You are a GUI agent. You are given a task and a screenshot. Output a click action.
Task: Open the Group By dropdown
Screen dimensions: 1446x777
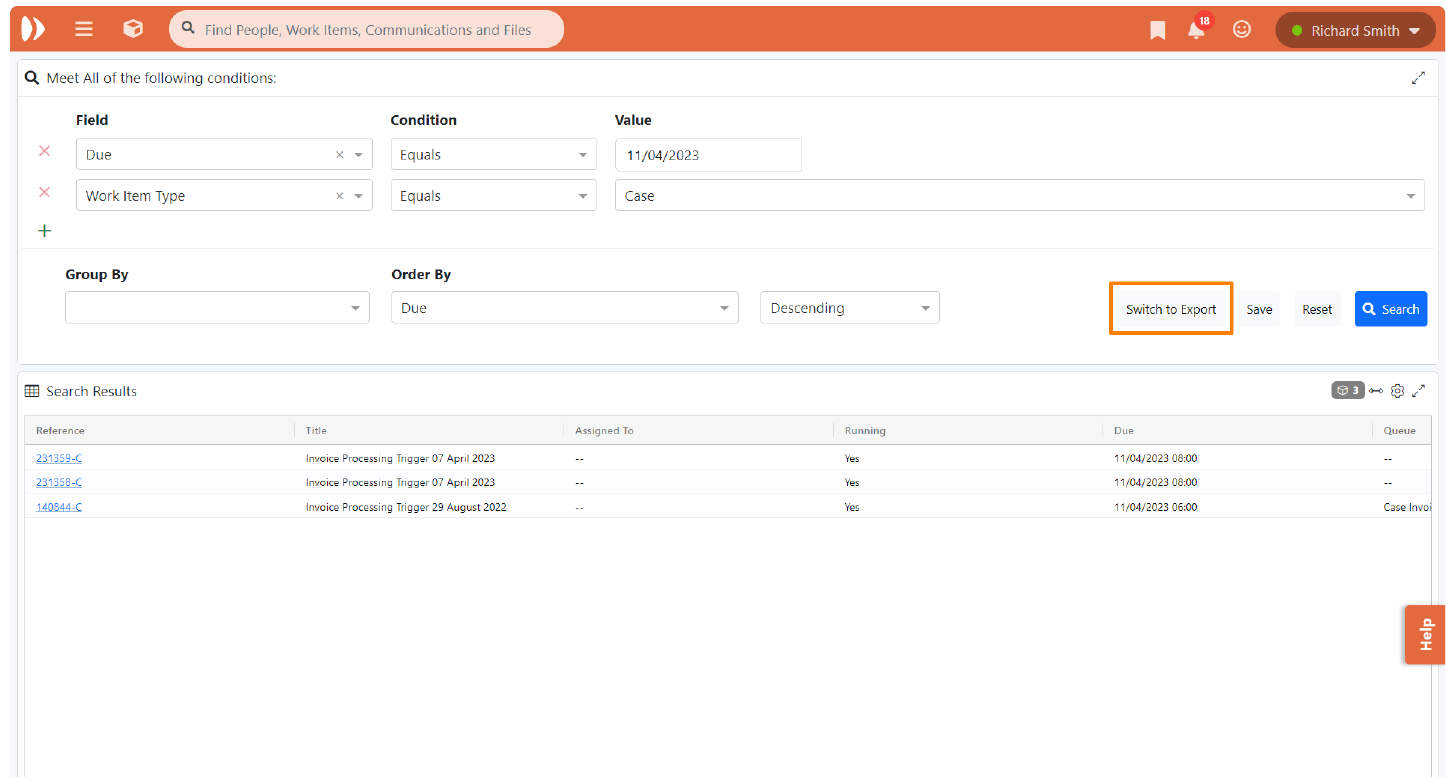tap(217, 308)
